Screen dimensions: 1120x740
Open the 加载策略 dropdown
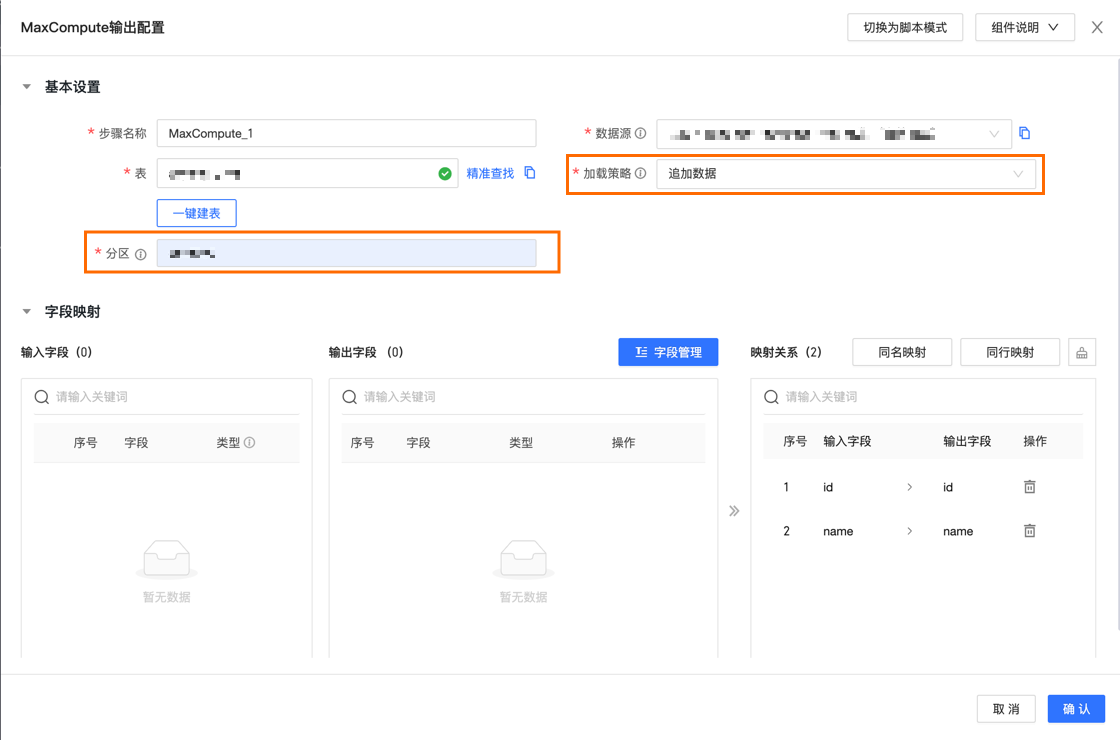(846, 173)
